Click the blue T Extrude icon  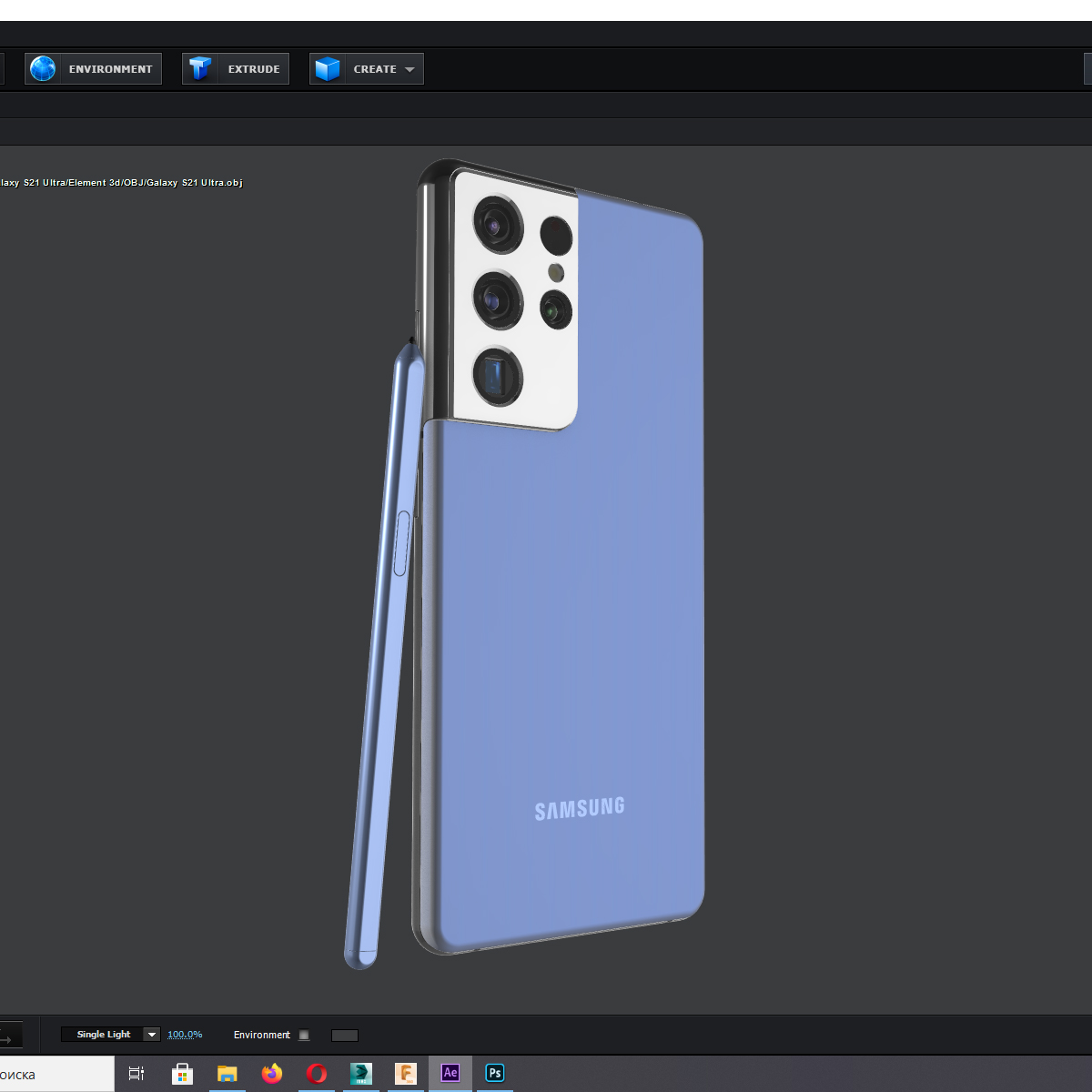[x=200, y=69]
